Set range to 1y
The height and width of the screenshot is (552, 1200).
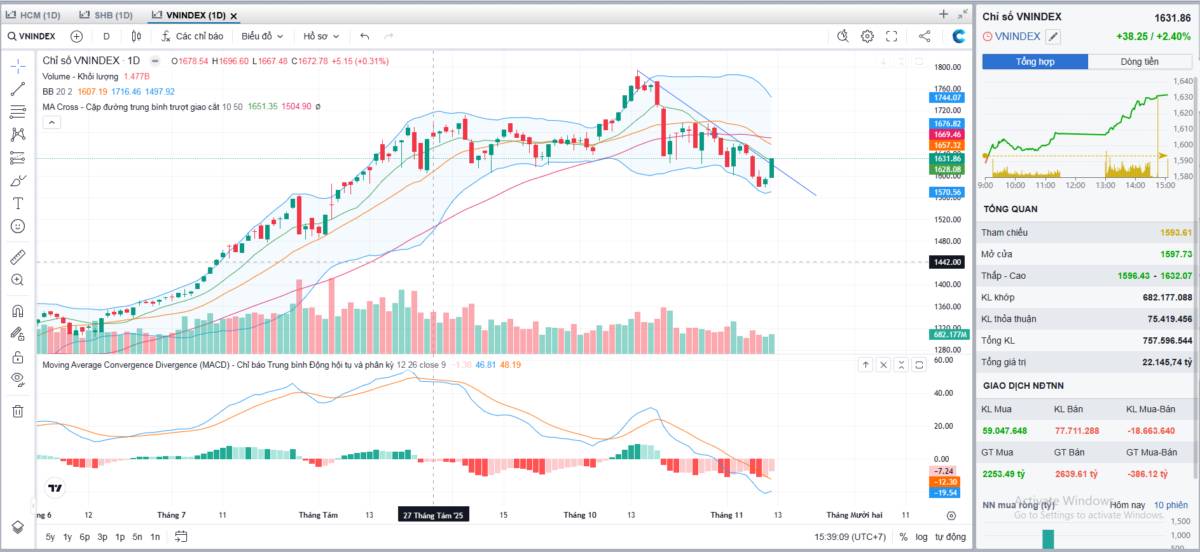click(x=67, y=537)
